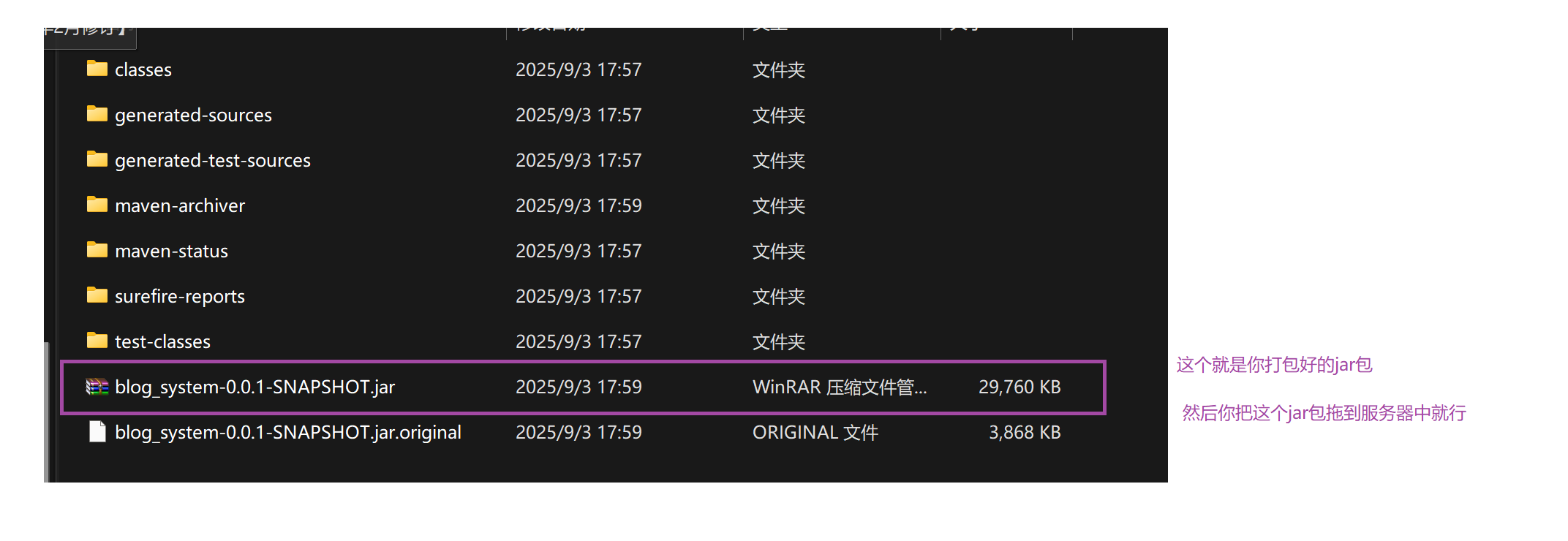Click the 3,868 KB size value

click(1025, 432)
